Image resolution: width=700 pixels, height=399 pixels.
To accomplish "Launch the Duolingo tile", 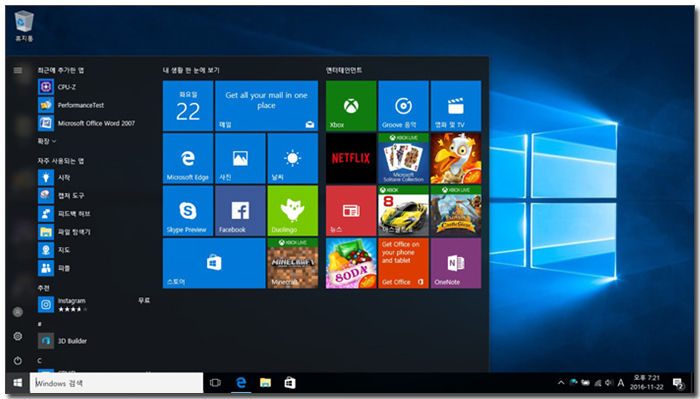I will pos(293,211).
